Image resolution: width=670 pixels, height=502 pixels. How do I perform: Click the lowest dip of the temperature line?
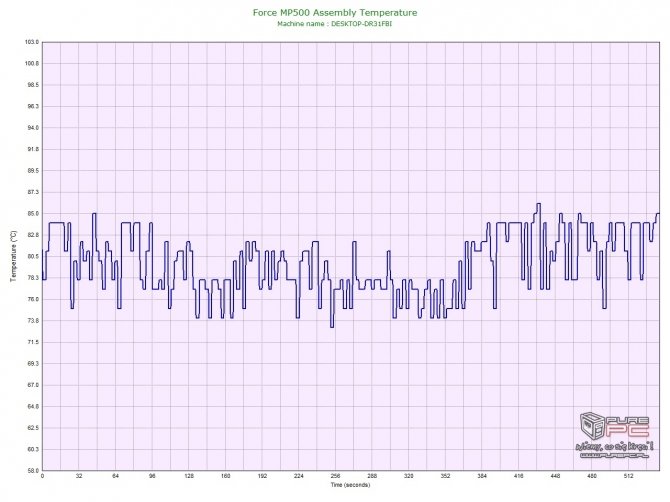[x=332, y=327]
